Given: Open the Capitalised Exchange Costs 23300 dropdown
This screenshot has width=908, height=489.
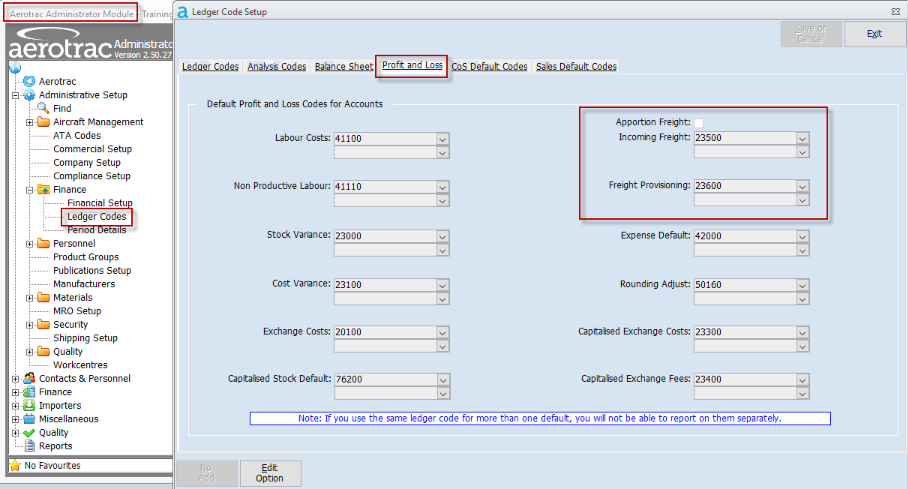Looking at the screenshot, I should pos(802,333).
